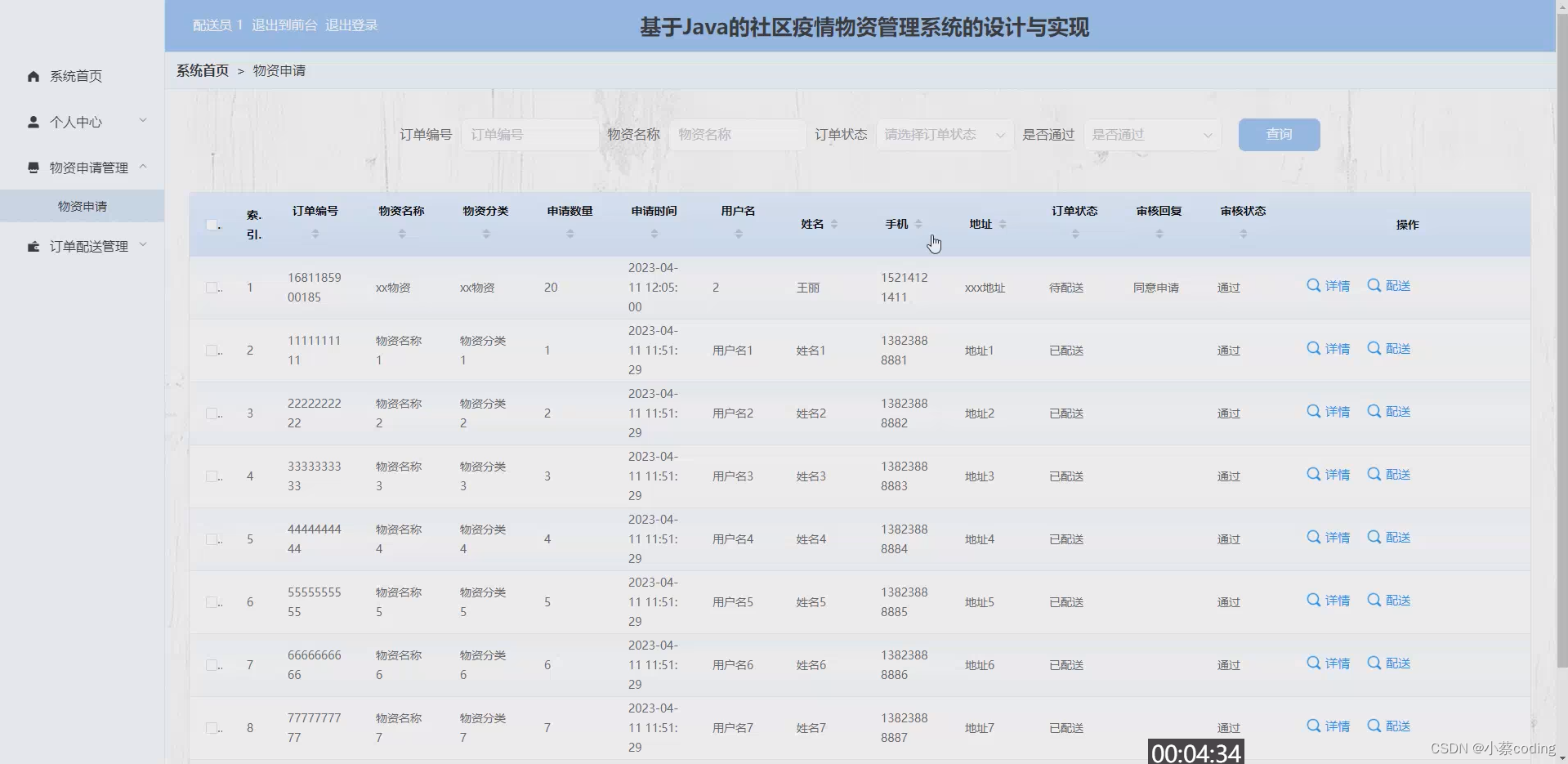The height and width of the screenshot is (764, 1568).
Task: Click into the 物资名称 input field
Action: 737,135
